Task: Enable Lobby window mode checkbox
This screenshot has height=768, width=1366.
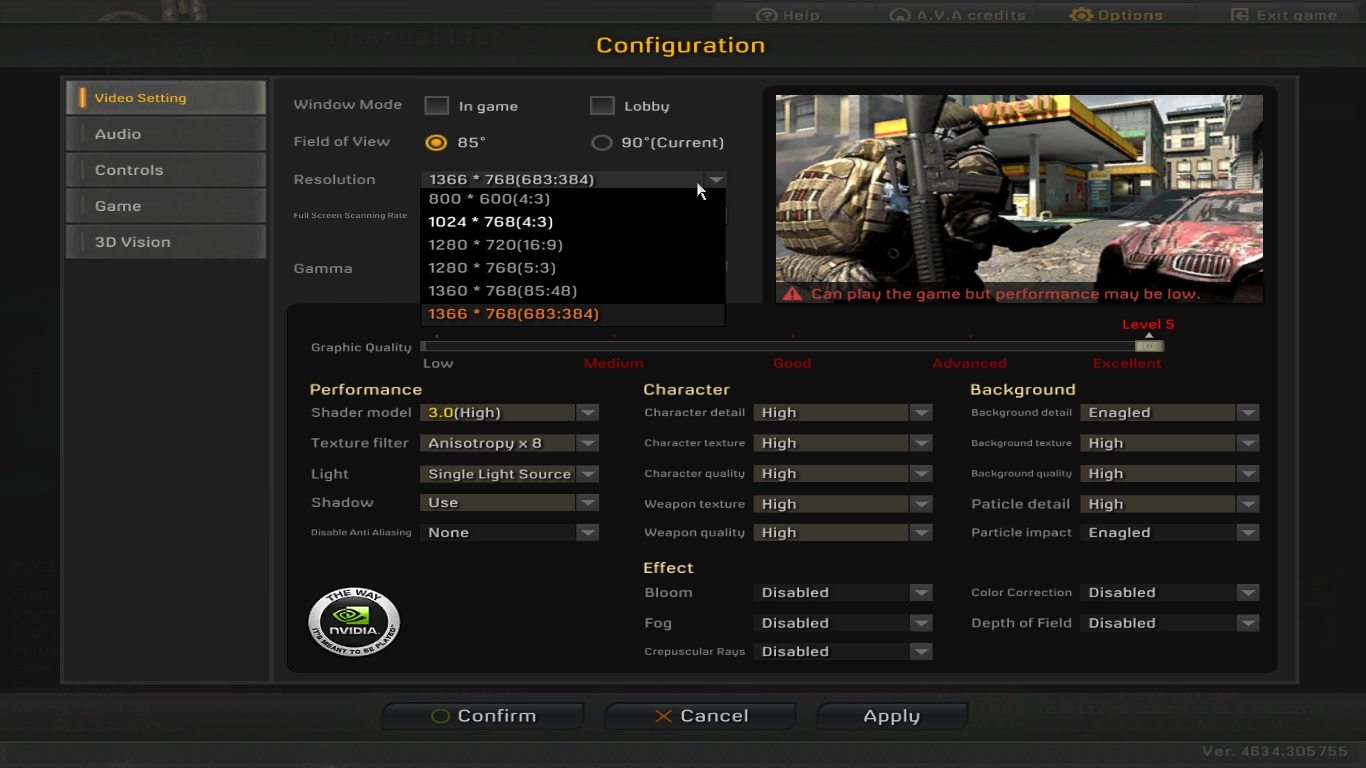Action: tap(602, 106)
